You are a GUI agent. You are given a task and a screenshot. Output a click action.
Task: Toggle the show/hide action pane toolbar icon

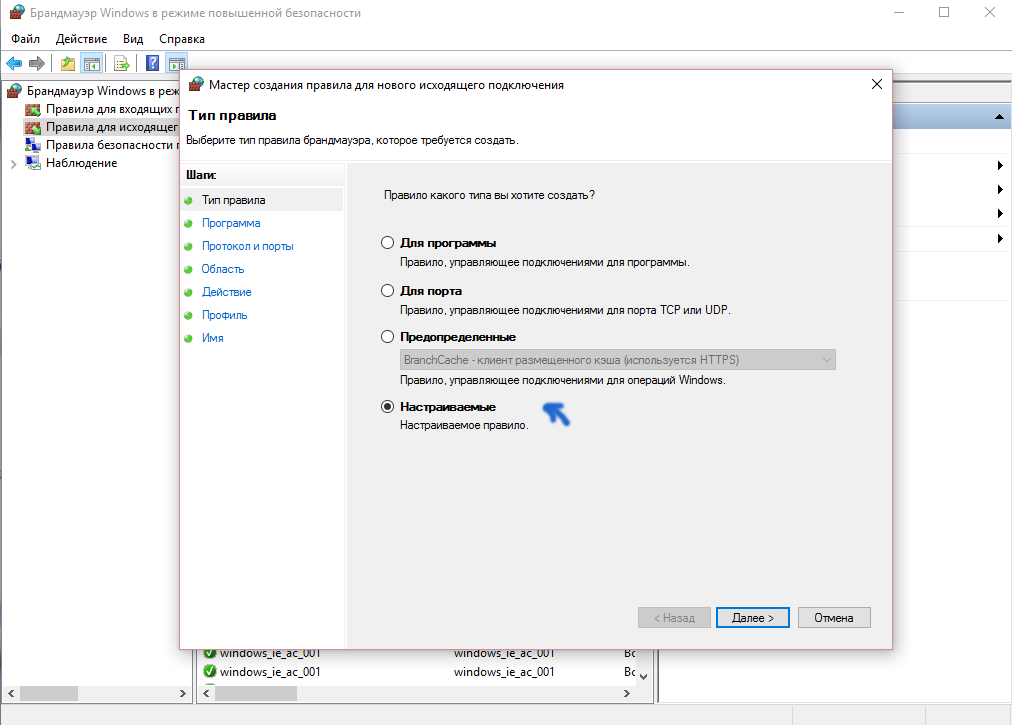tap(177, 63)
